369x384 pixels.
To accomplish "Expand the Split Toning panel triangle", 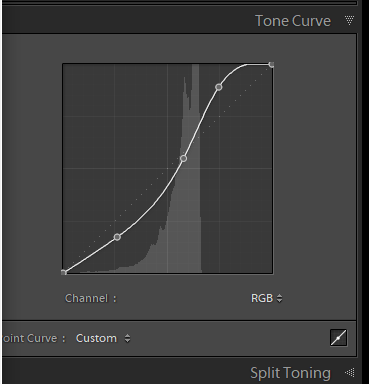I will [349, 372].
